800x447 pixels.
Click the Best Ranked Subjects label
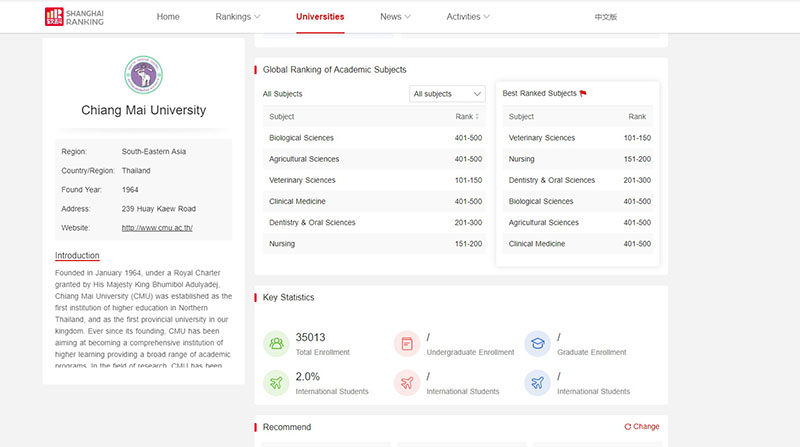539,93
